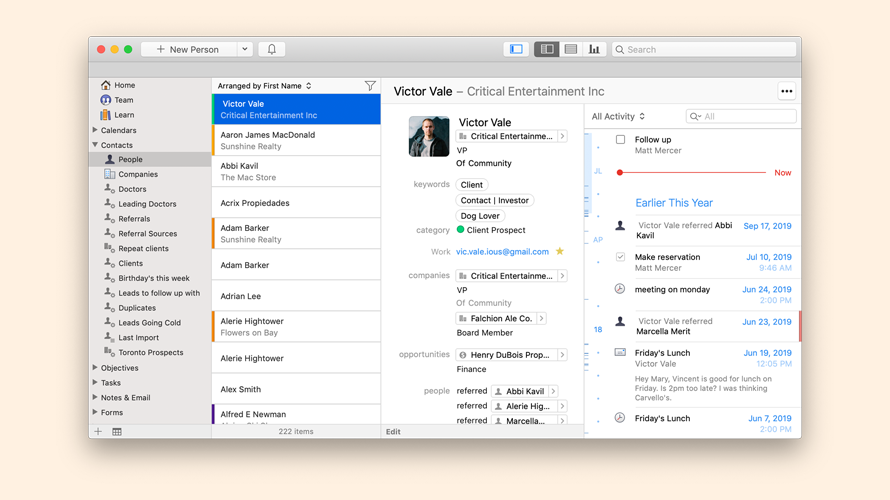Expand Notes & Email section

point(95,397)
